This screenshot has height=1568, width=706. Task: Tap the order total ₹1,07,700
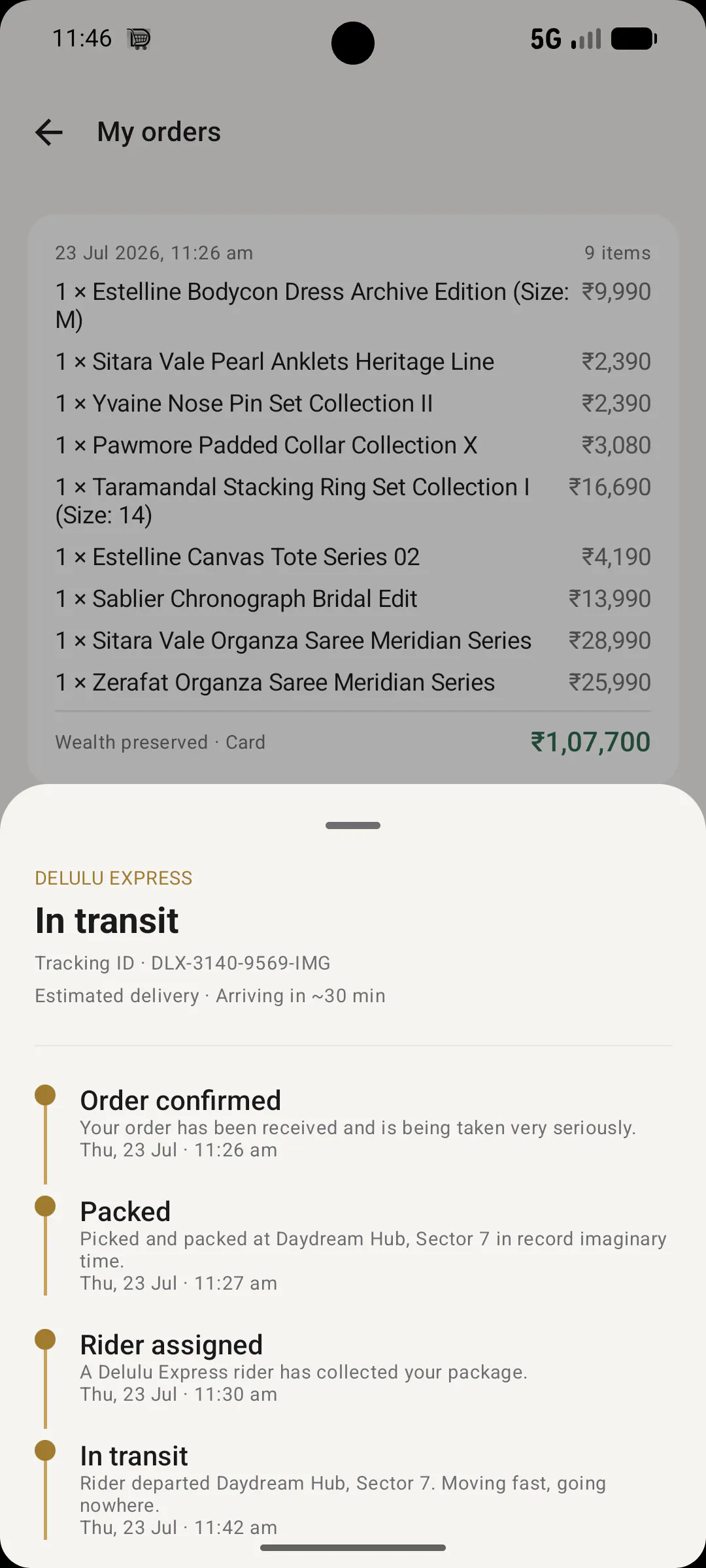590,742
